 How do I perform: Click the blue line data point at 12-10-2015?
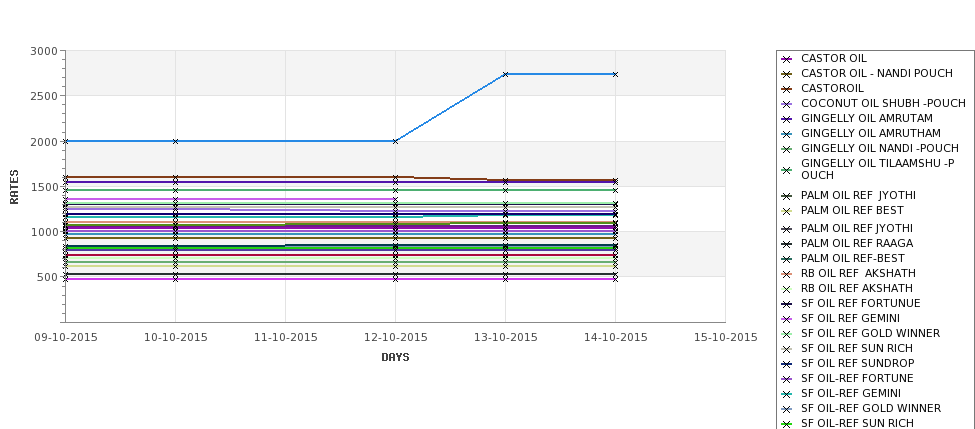click(395, 142)
